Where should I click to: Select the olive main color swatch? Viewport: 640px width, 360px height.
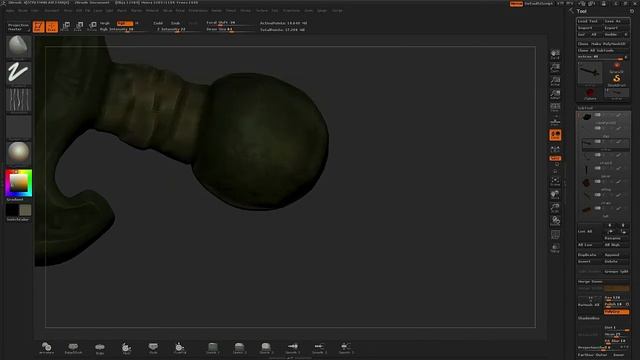click(25, 210)
